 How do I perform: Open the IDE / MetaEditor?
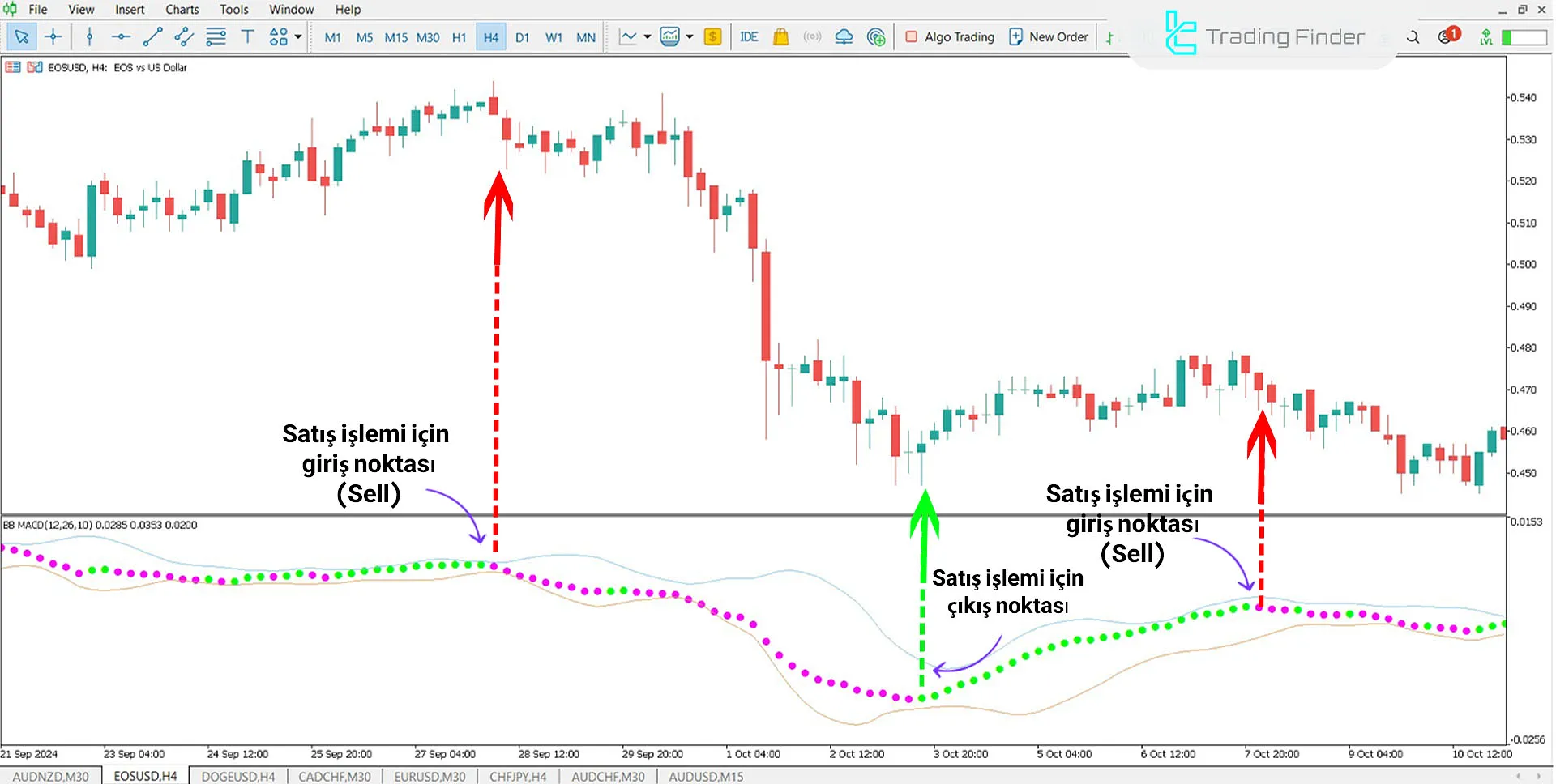pos(748,36)
